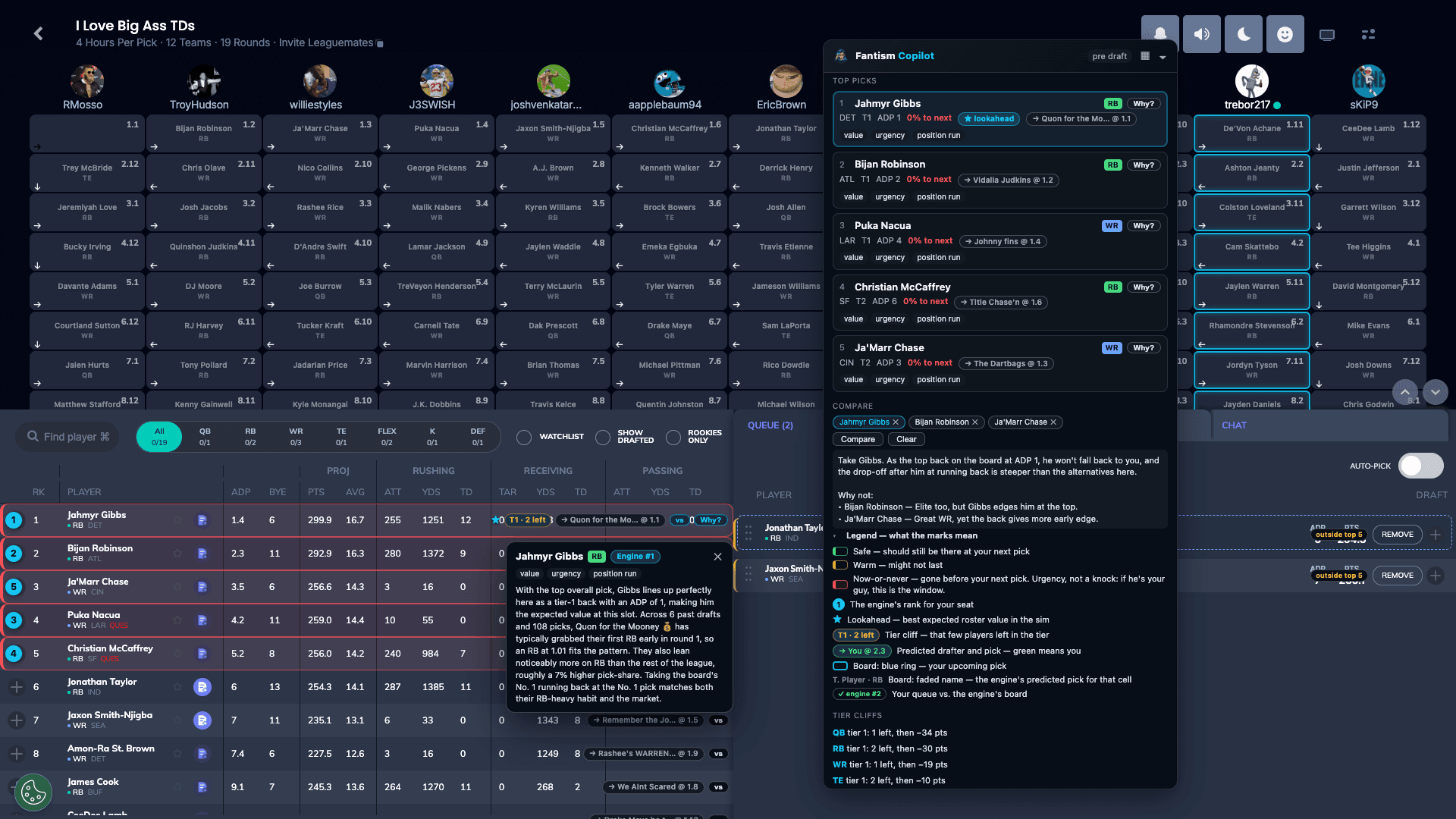Switch to the CHAT tab
Viewport: 1456px width, 819px height.
(x=1234, y=425)
